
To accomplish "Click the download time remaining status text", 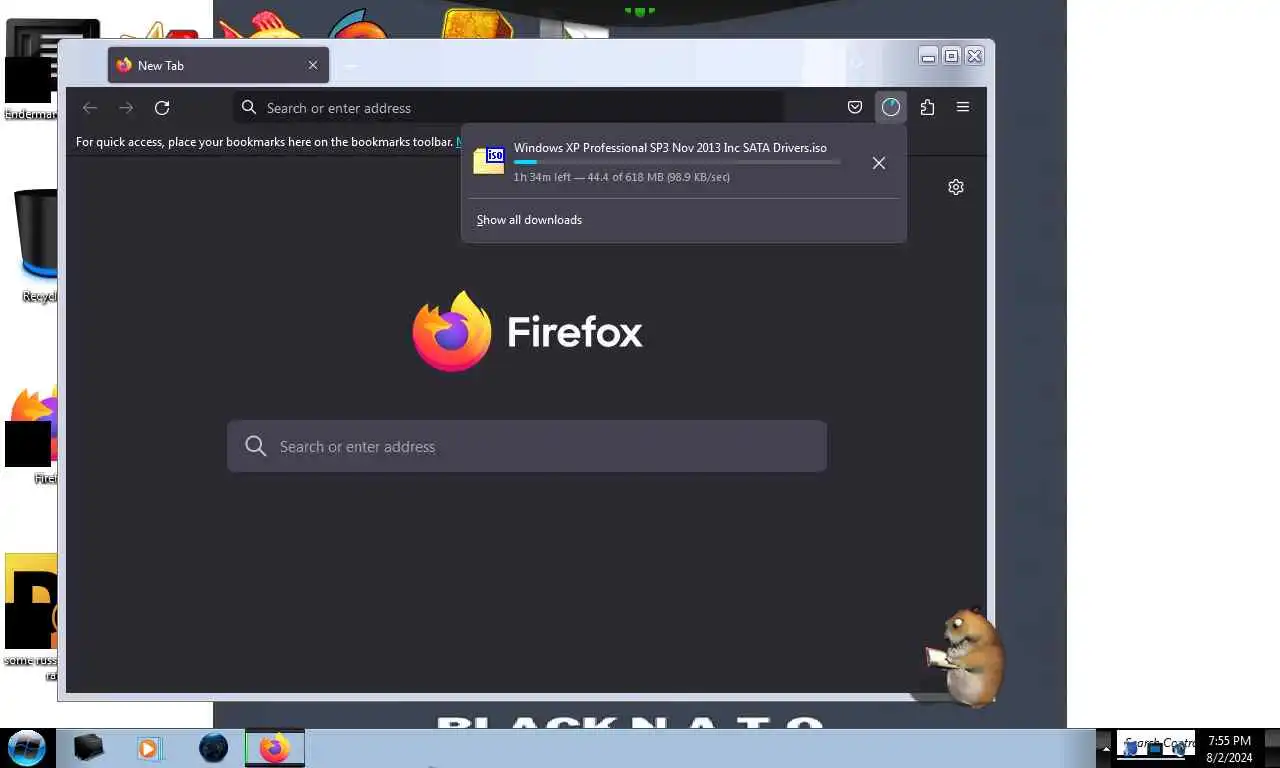I will click(x=621, y=177).
